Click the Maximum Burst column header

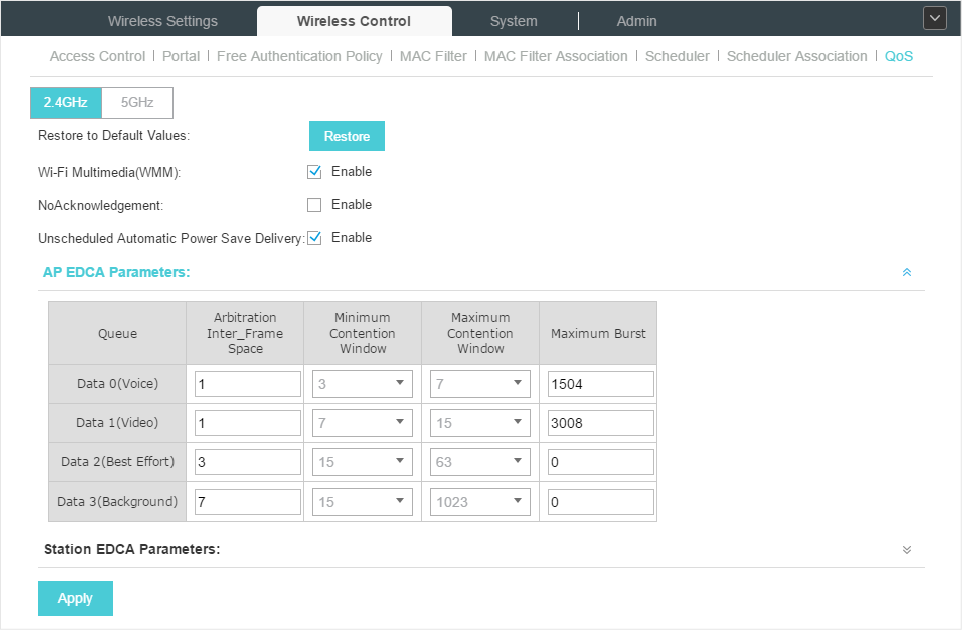coord(598,334)
